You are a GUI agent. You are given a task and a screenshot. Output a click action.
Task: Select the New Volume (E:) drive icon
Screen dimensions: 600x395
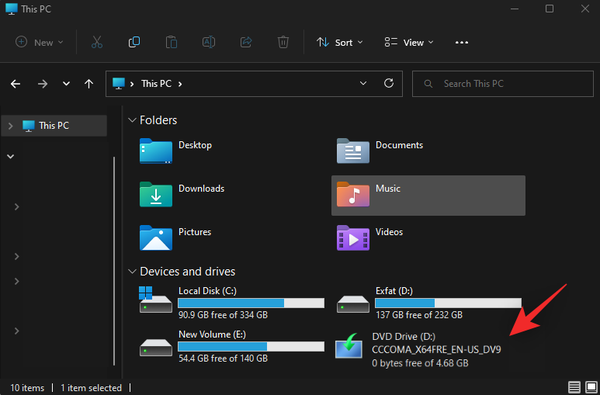[156, 347]
